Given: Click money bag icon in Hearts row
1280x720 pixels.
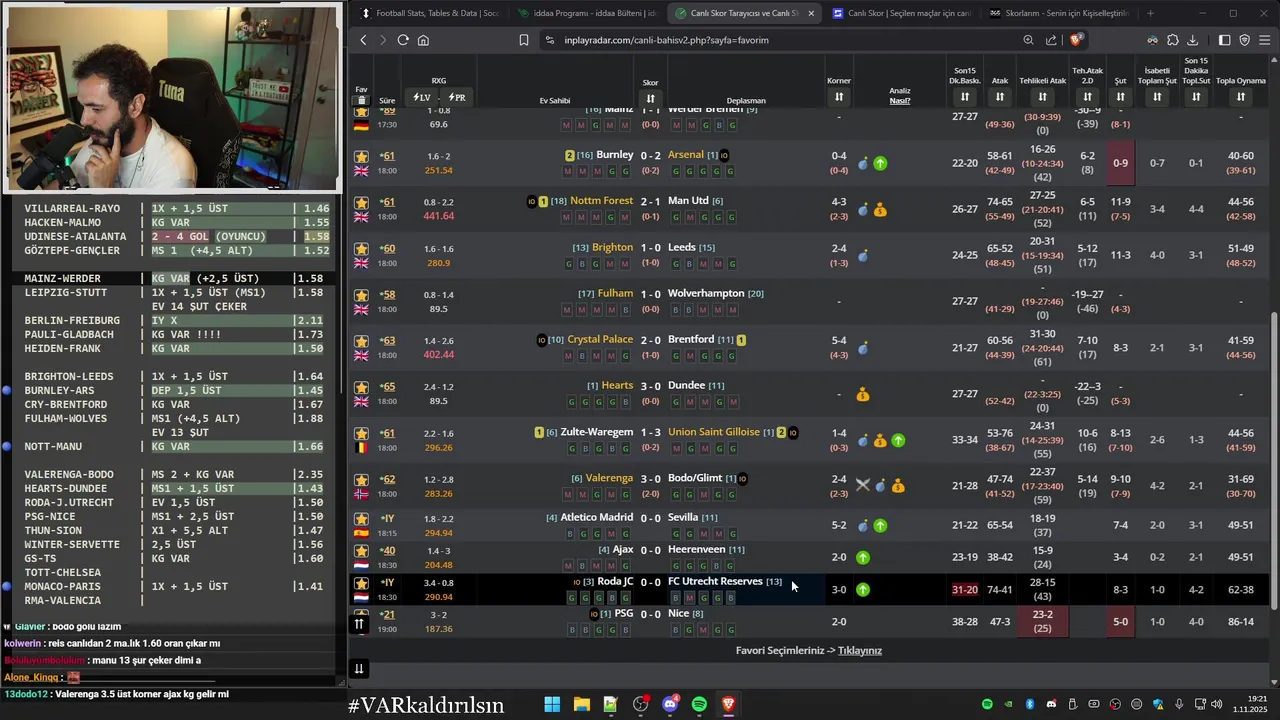Looking at the screenshot, I should 862,395.
